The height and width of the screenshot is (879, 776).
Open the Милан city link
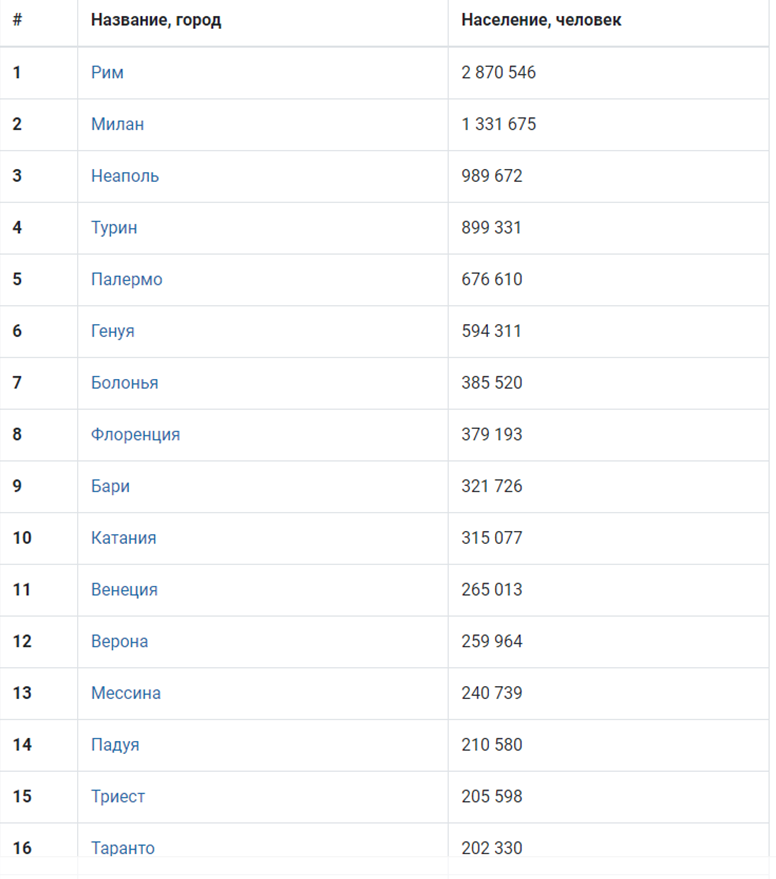[117, 124]
